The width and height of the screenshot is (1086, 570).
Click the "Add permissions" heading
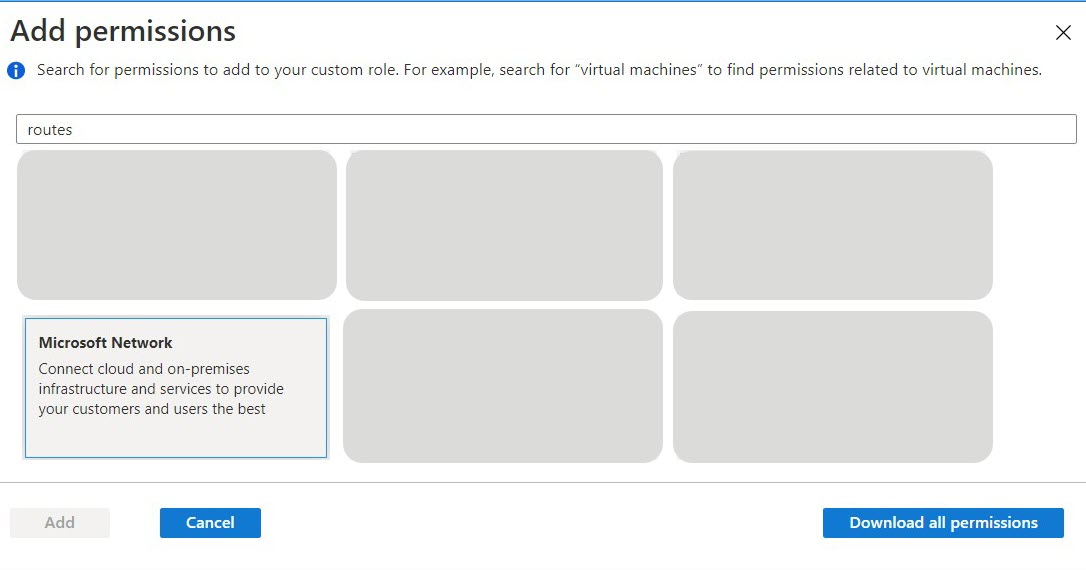click(x=123, y=32)
